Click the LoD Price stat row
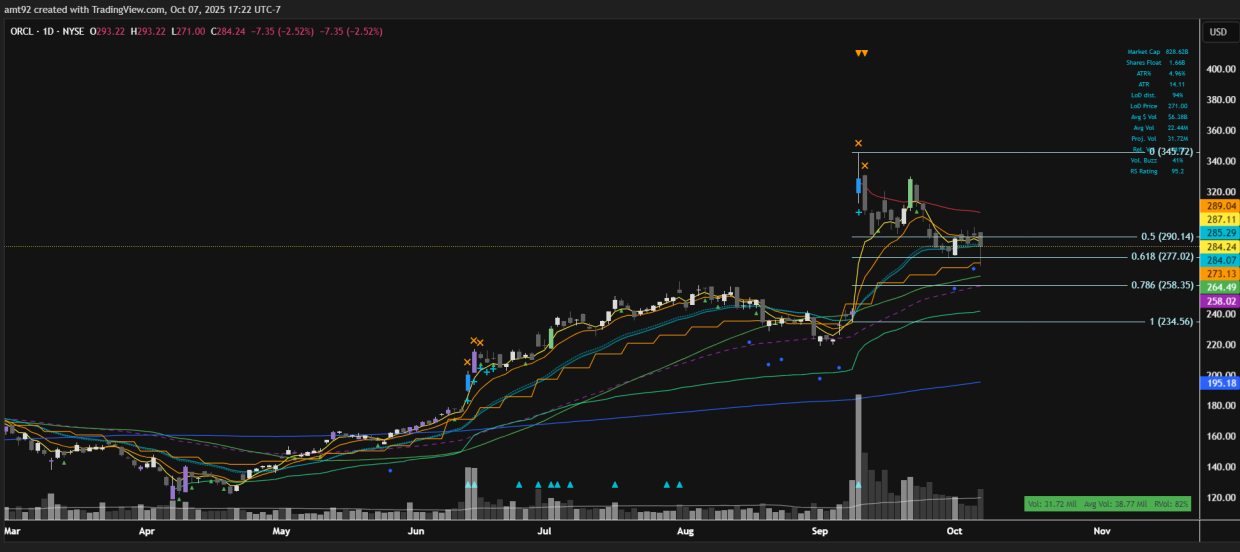The image size is (1240, 552). pos(1157,106)
